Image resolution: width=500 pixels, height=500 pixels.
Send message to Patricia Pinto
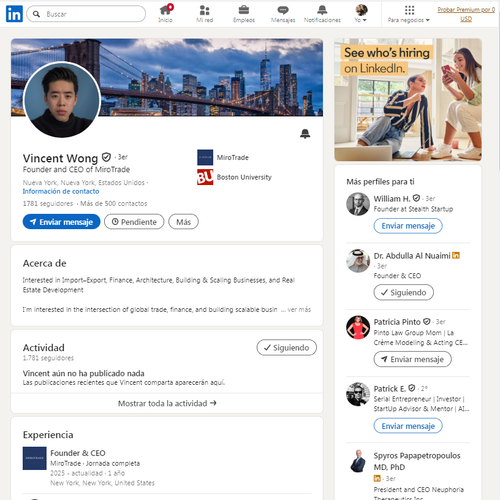click(x=413, y=359)
